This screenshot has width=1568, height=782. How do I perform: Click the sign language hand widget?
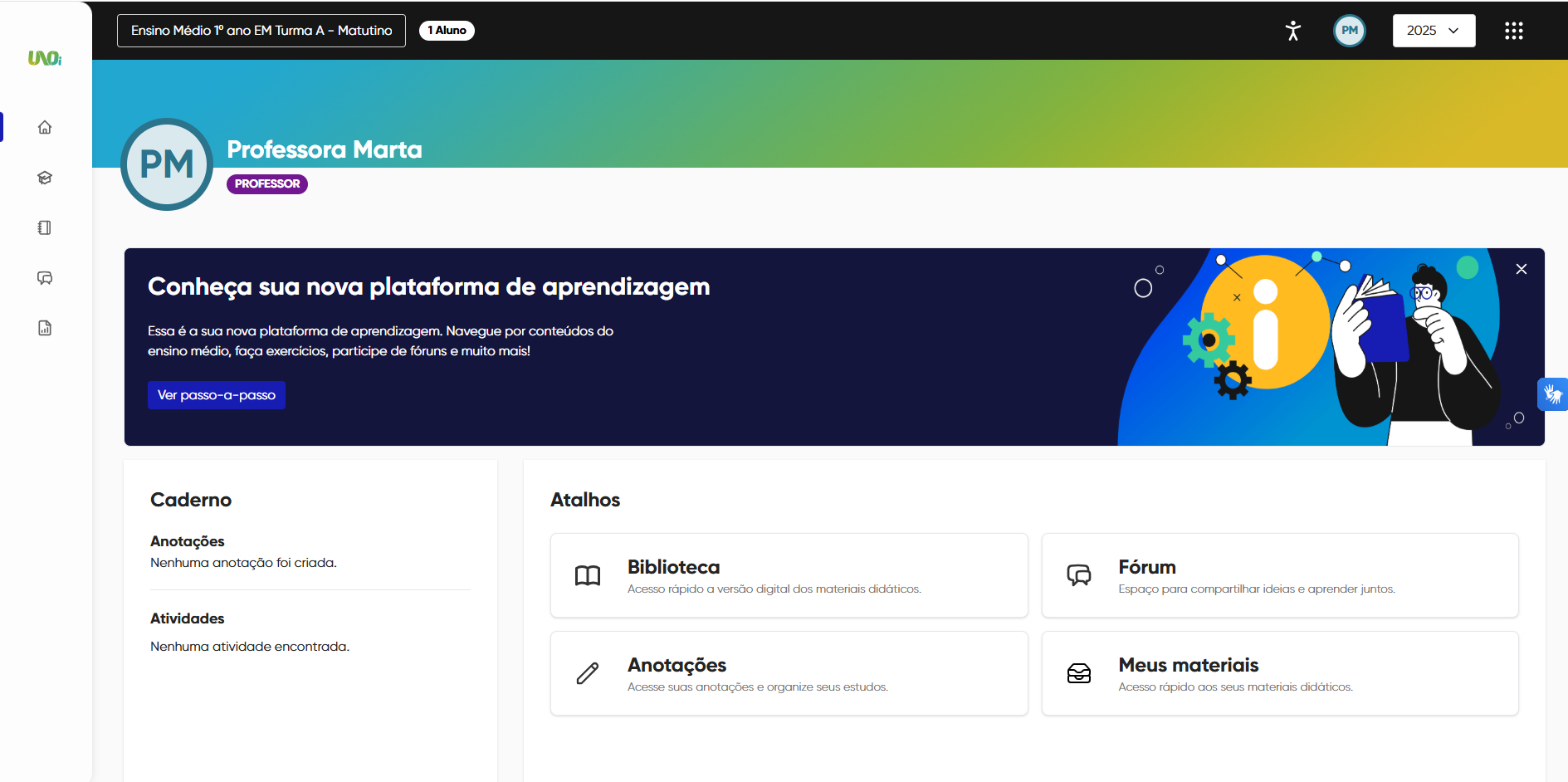1552,394
